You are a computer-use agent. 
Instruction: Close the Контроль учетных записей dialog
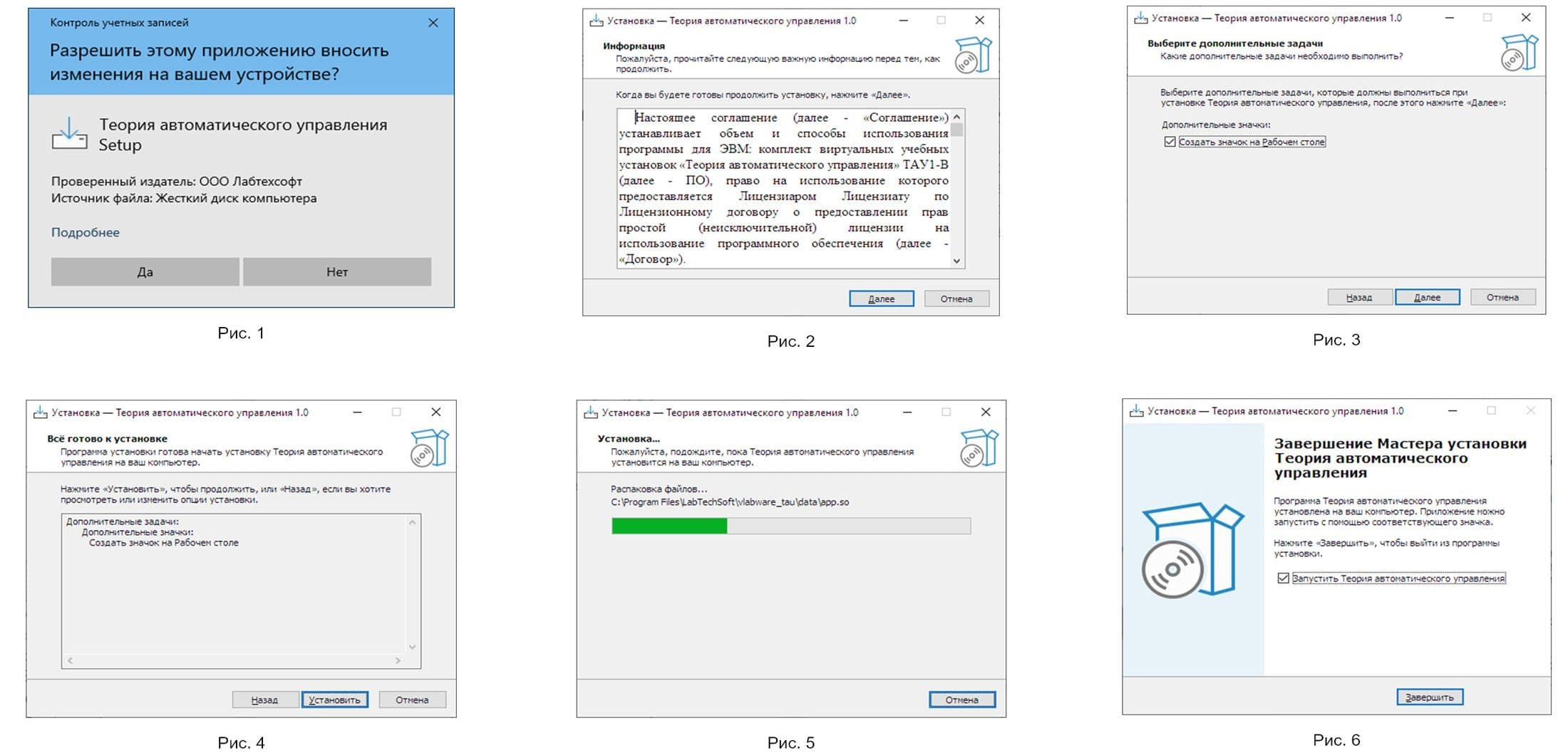click(x=433, y=23)
